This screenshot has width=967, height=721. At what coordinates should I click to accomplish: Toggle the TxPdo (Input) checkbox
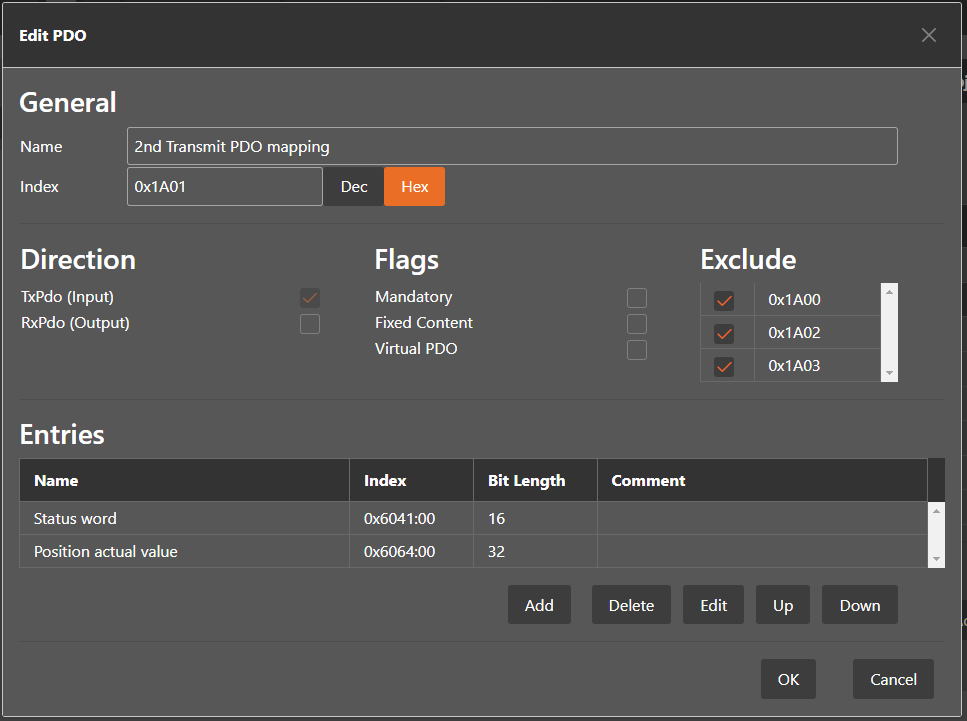point(310,298)
